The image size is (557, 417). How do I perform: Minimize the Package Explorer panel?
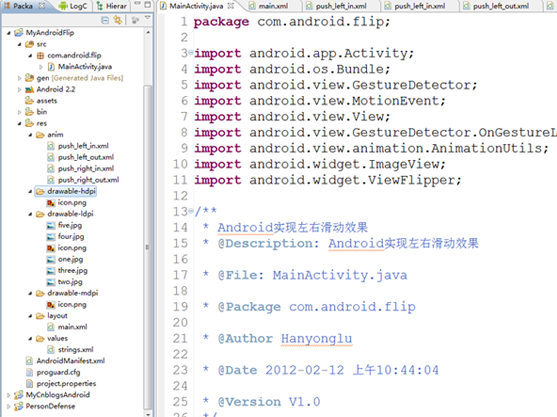tap(137, 4)
